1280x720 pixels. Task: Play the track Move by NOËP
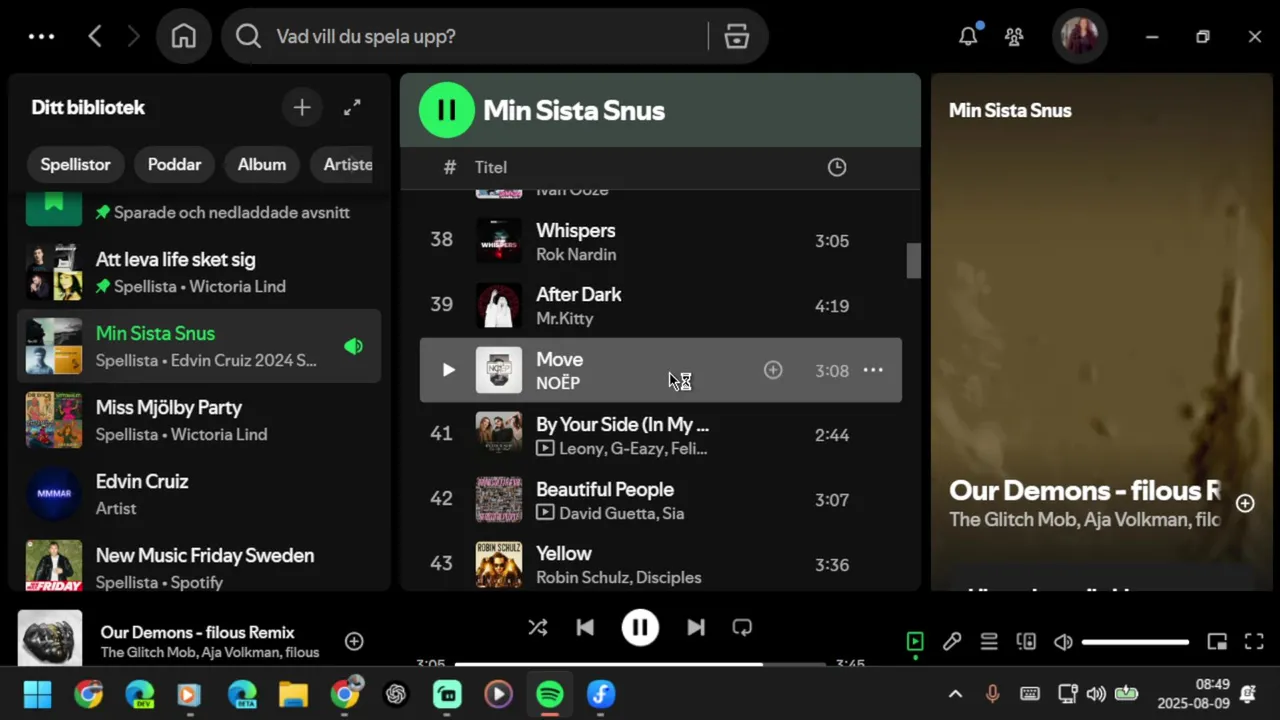click(x=448, y=370)
